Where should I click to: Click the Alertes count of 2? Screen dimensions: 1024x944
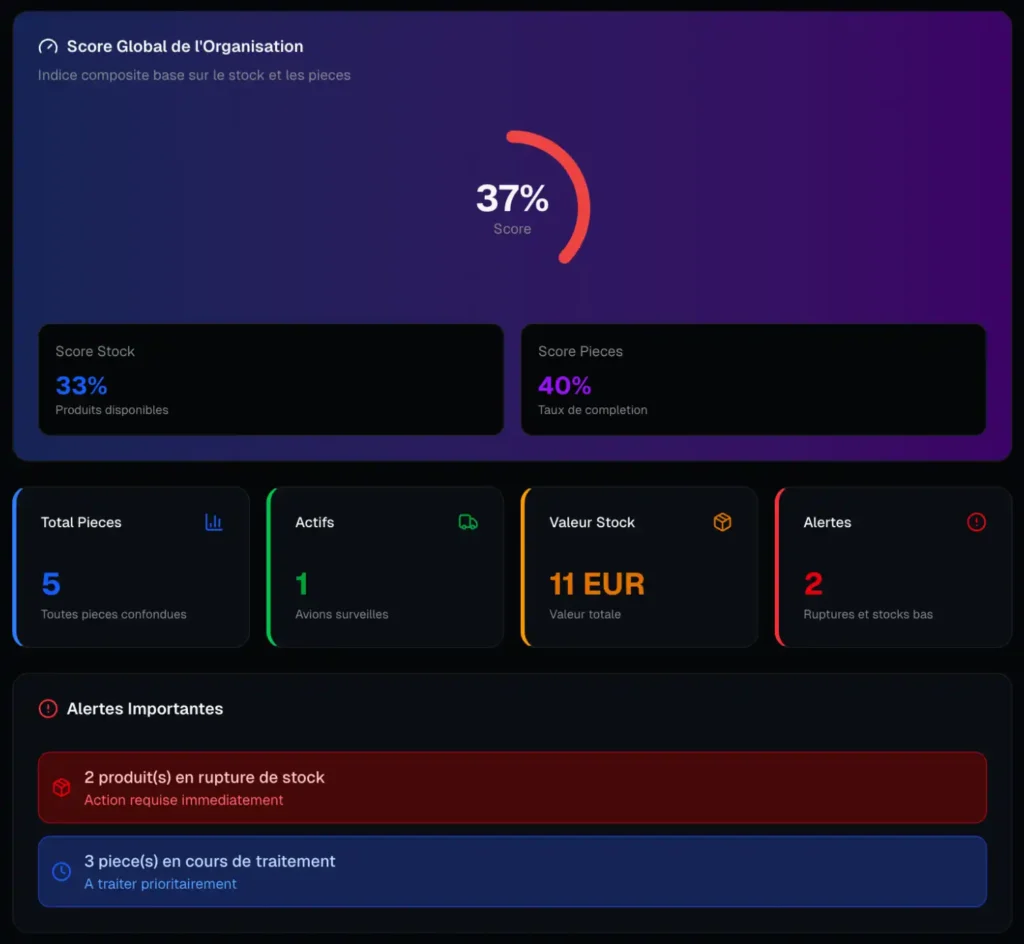813,584
